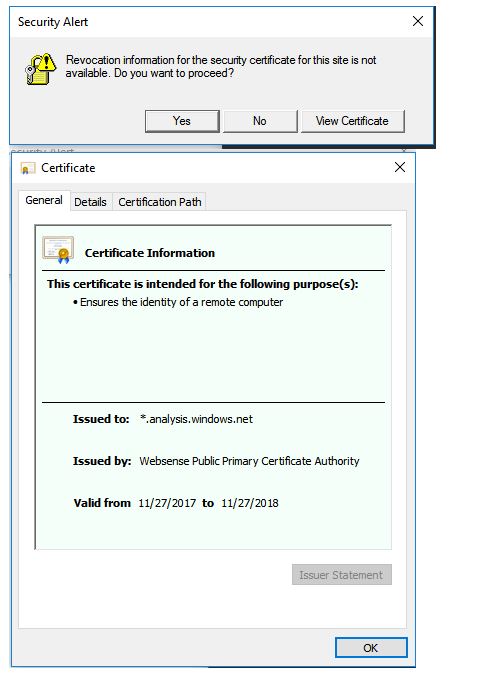The height and width of the screenshot is (686, 494).
Task: Click No in the Security Alert dialog
Action: pos(260,121)
